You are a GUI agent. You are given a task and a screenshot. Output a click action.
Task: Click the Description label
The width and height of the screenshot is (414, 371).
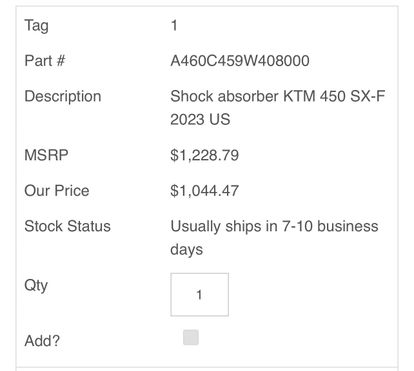(63, 97)
